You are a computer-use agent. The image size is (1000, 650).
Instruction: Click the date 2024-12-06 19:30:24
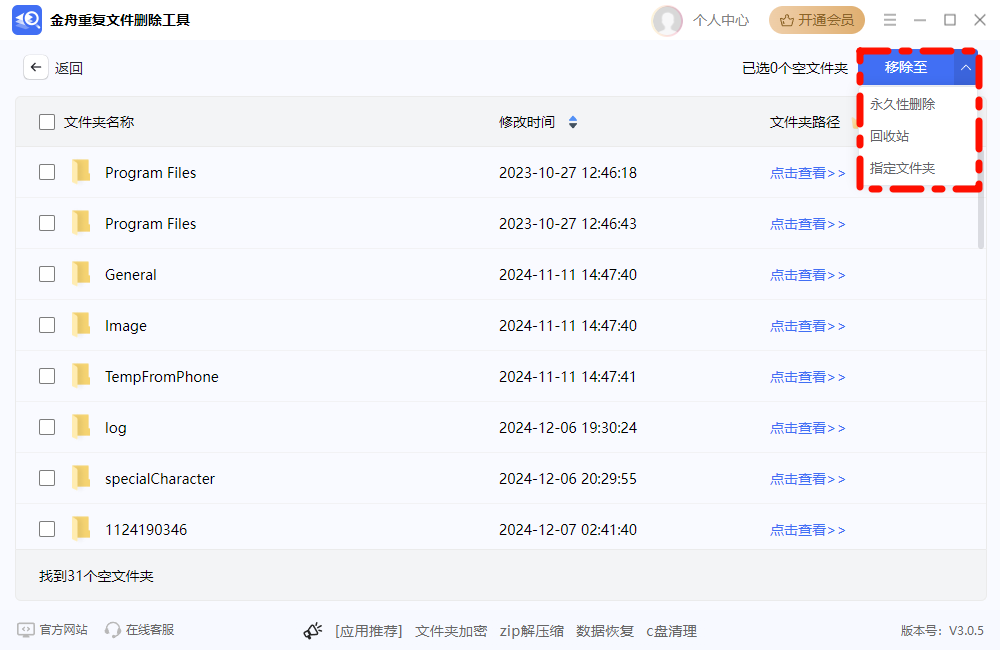click(x=568, y=427)
